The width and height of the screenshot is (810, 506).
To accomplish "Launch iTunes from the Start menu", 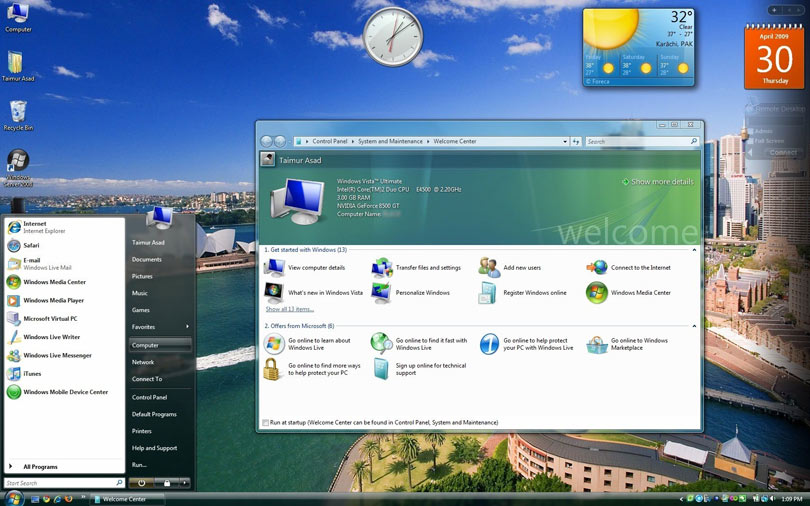I will tap(34, 374).
